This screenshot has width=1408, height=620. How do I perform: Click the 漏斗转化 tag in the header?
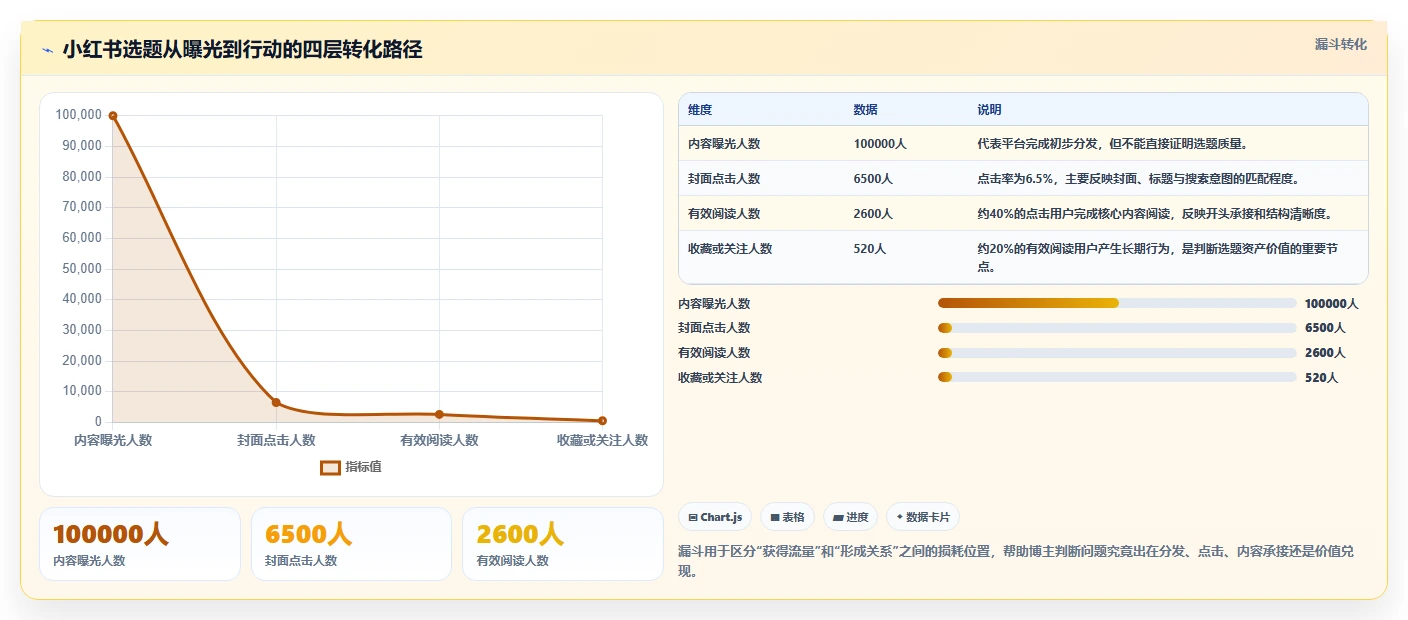pyautogui.click(x=1340, y=44)
